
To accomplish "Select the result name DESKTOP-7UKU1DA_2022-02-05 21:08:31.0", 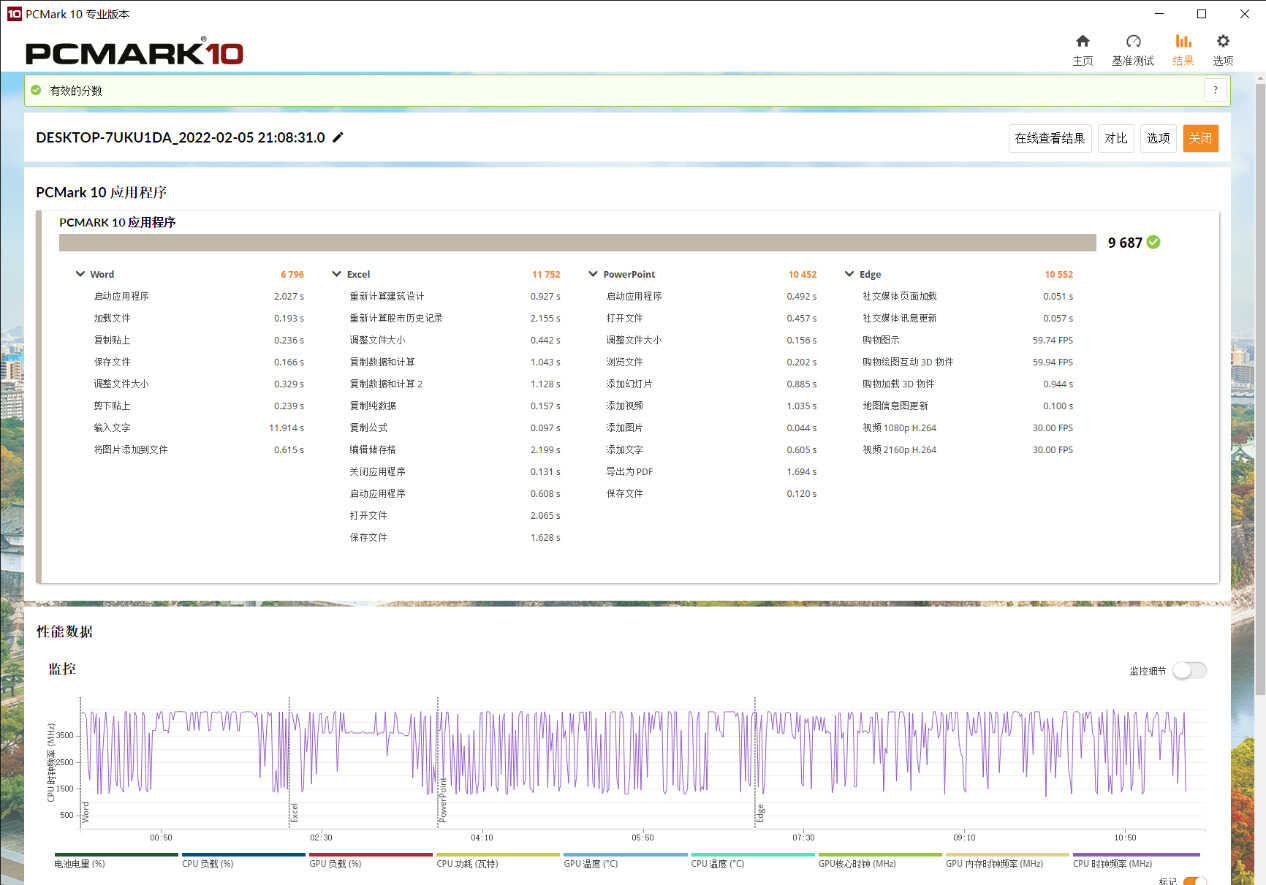I will [180, 138].
